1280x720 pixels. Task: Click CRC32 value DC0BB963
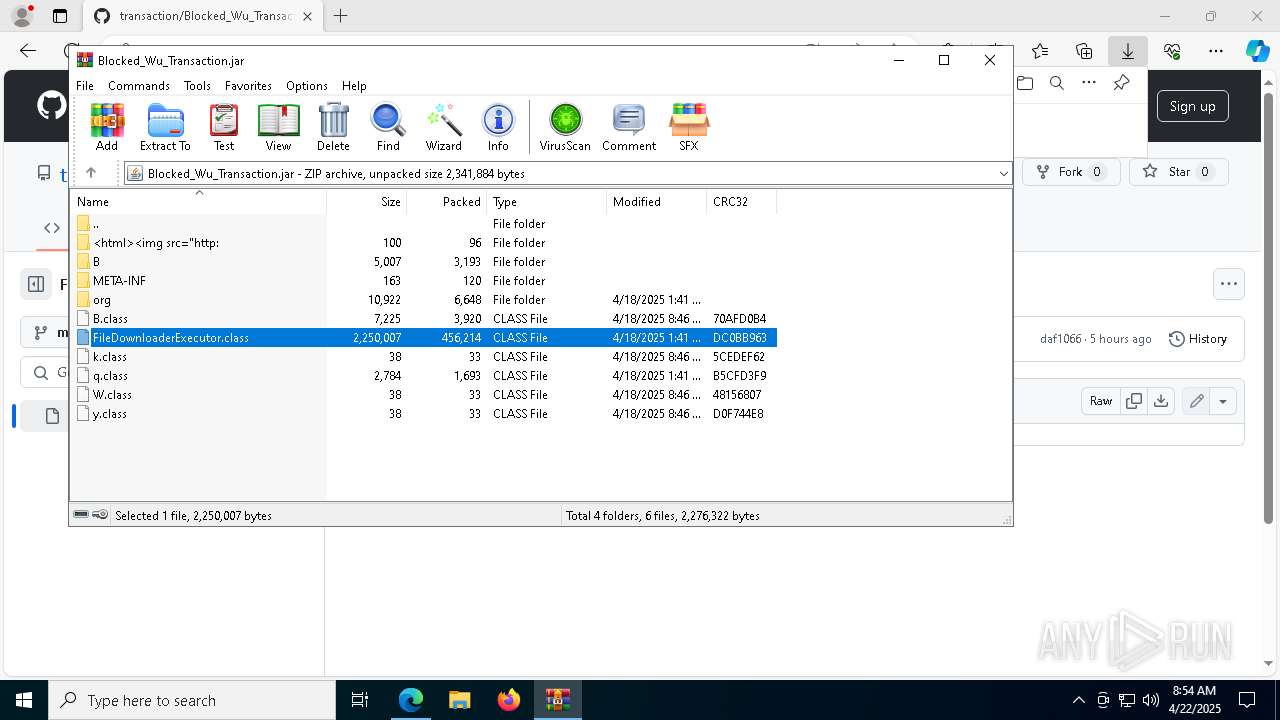click(739, 338)
